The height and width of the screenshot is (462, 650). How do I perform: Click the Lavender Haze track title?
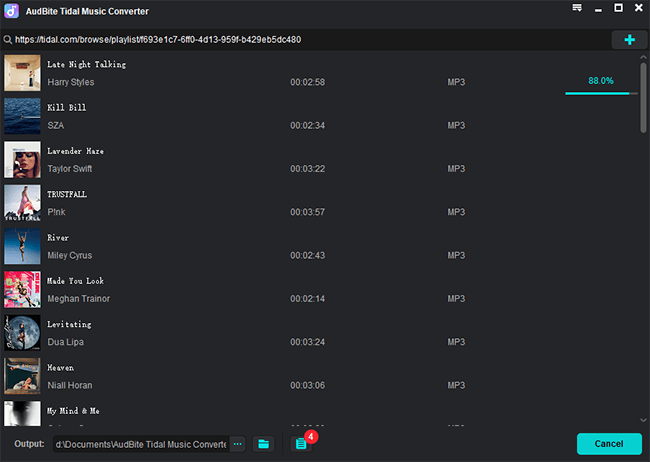(75, 151)
